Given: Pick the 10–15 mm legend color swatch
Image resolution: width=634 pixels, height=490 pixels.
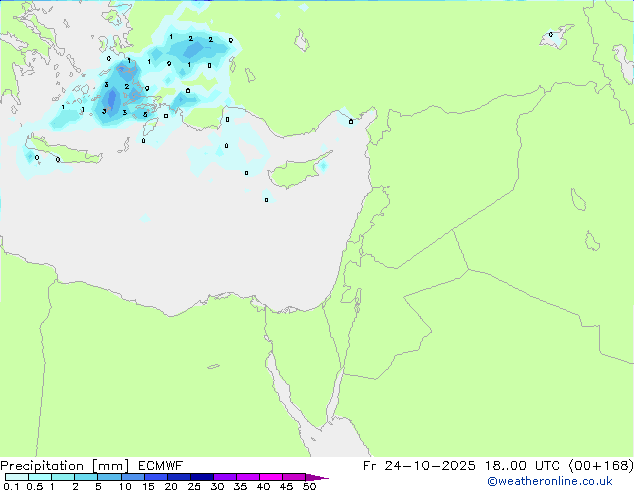Looking at the screenshot, I should click(132, 477).
